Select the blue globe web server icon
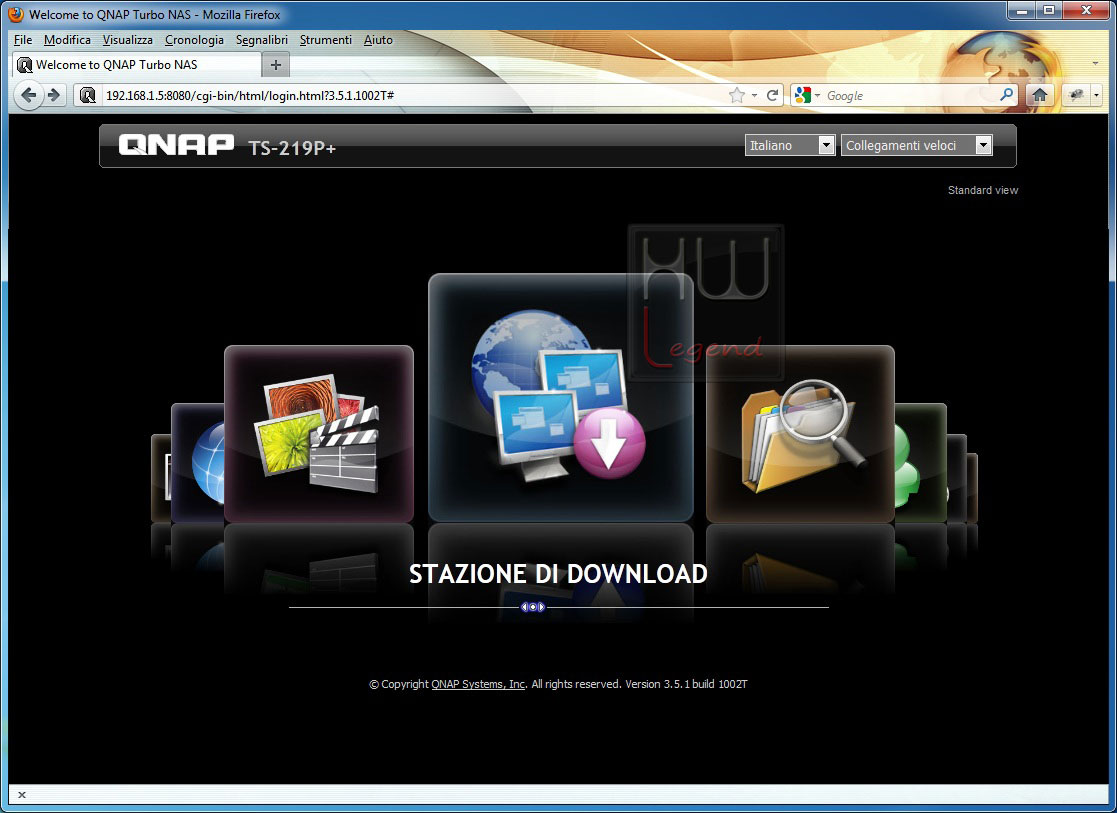 (198, 462)
